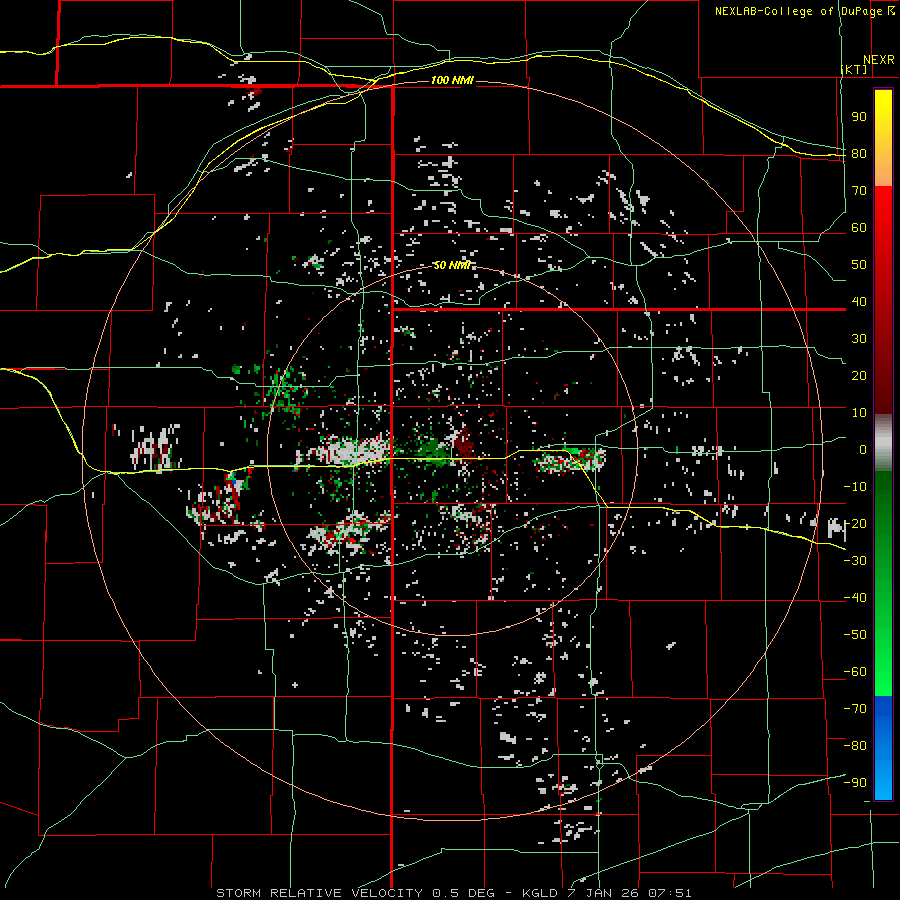Pick the gray zero-velocity segment of the color bar

point(883,443)
